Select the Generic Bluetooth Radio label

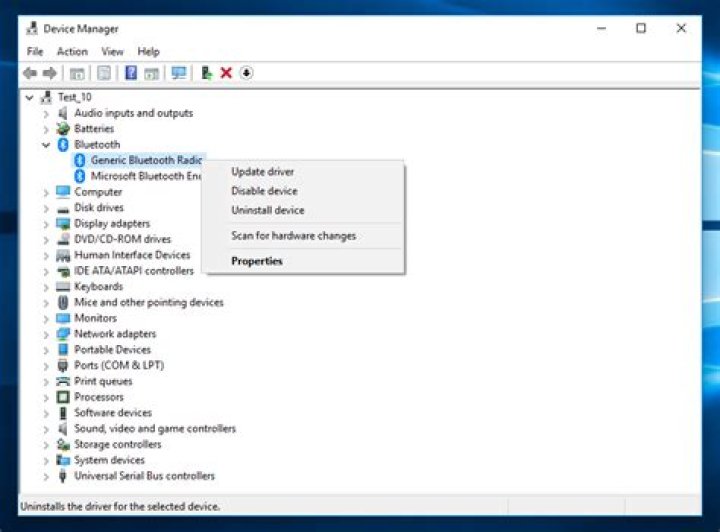point(146,160)
